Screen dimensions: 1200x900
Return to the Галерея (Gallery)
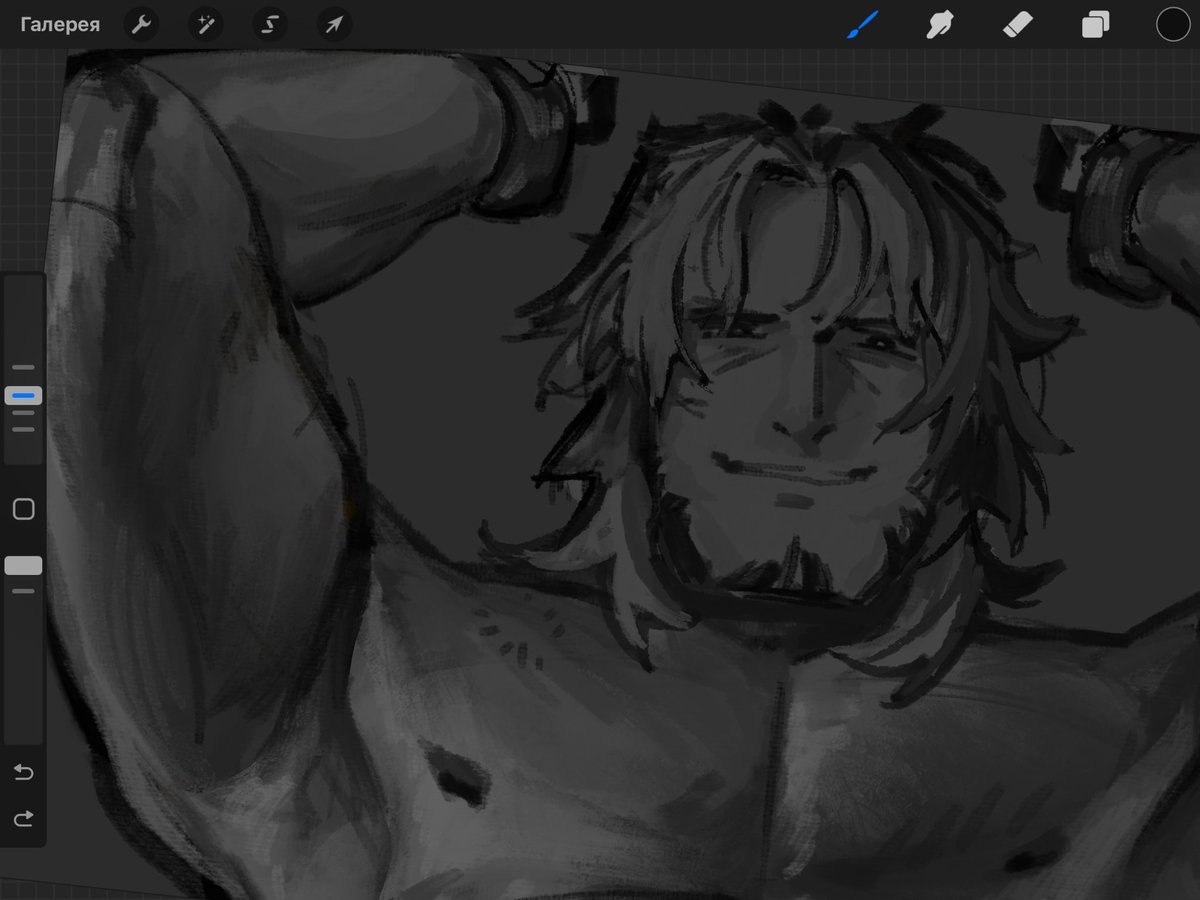click(x=60, y=24)
